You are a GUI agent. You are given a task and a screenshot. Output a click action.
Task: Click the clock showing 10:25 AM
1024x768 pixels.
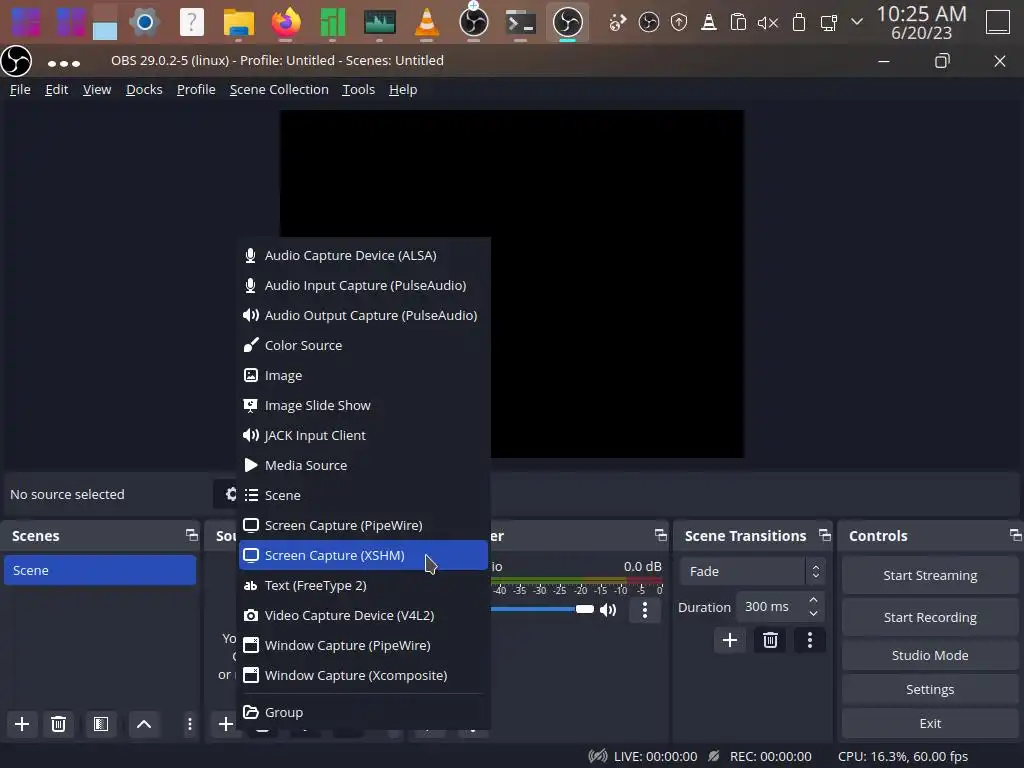pos(921,22)
